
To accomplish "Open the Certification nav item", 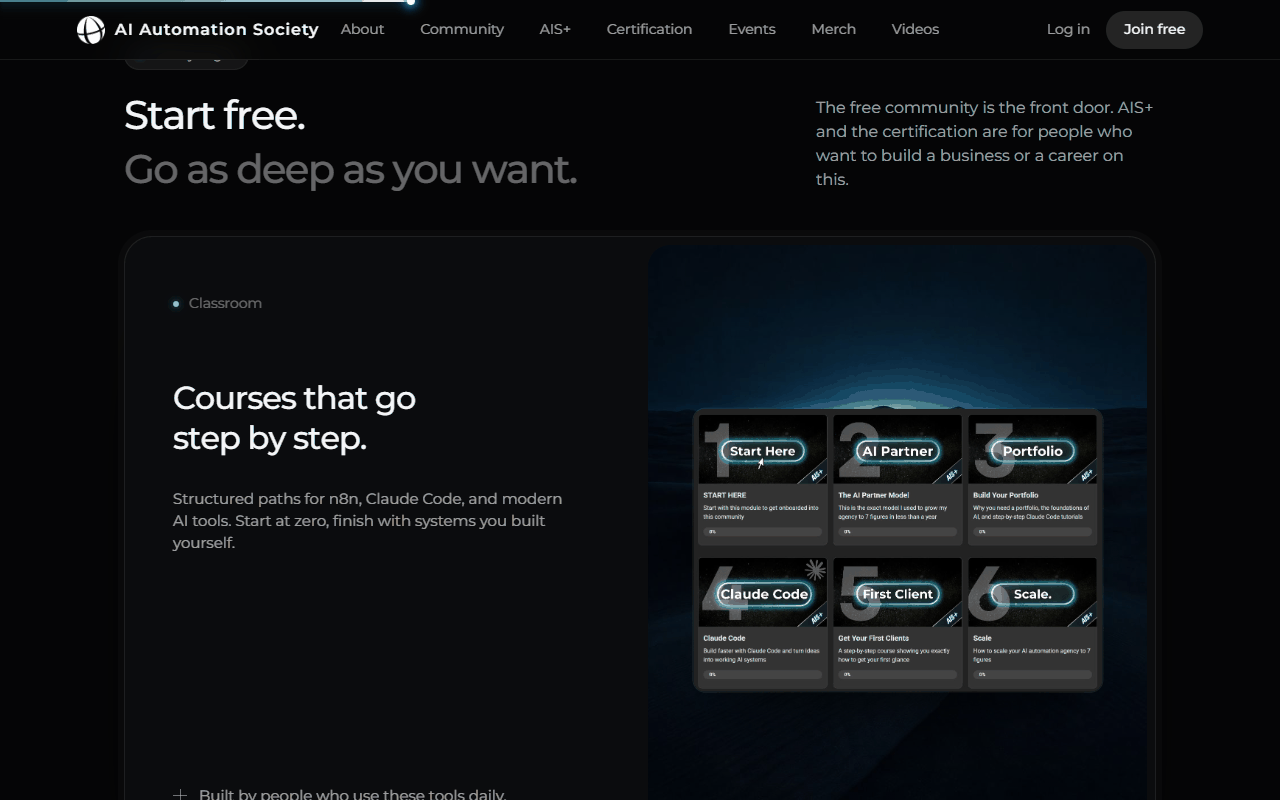I will click(649, 29).
